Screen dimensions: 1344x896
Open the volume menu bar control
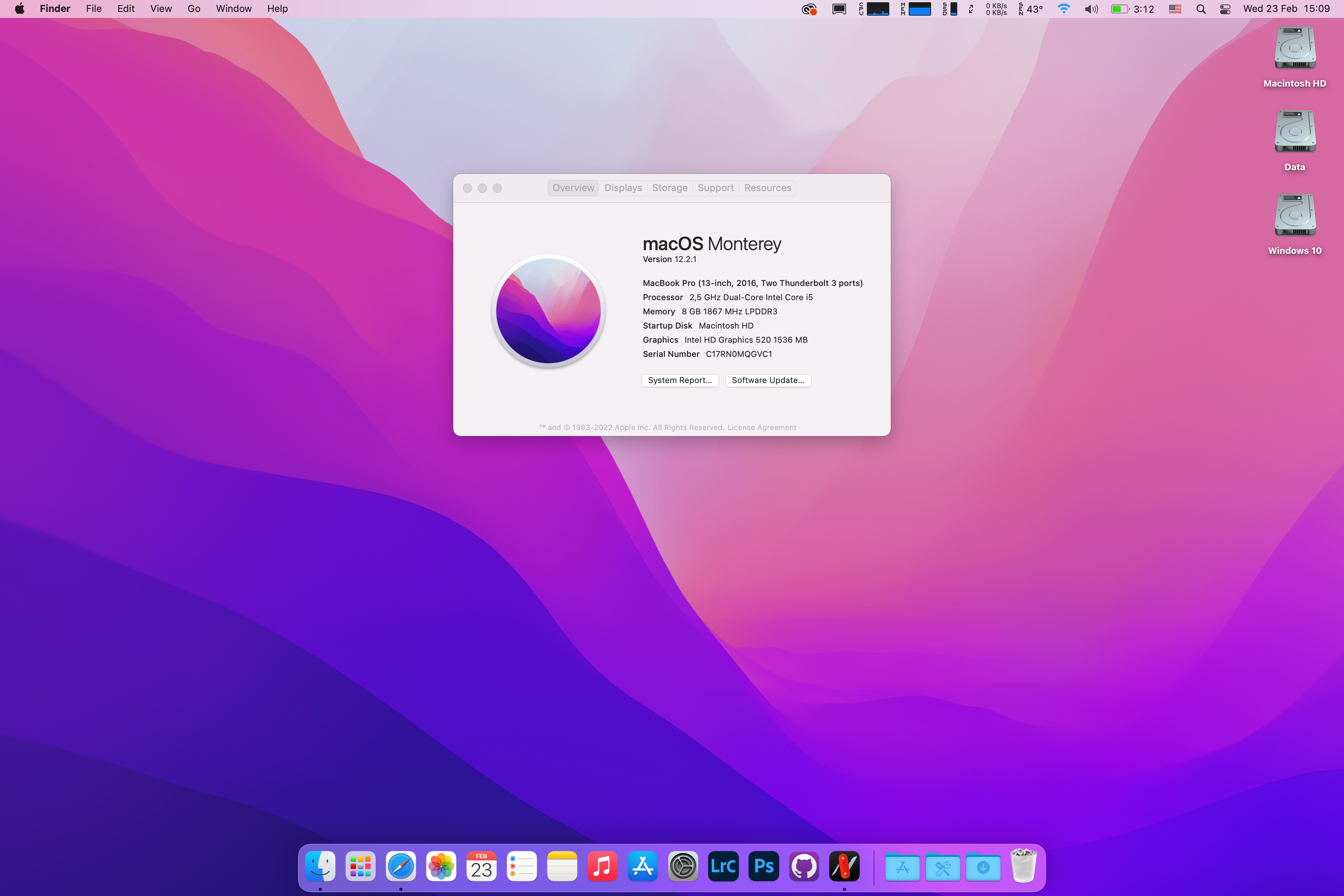coord(1091,9)
